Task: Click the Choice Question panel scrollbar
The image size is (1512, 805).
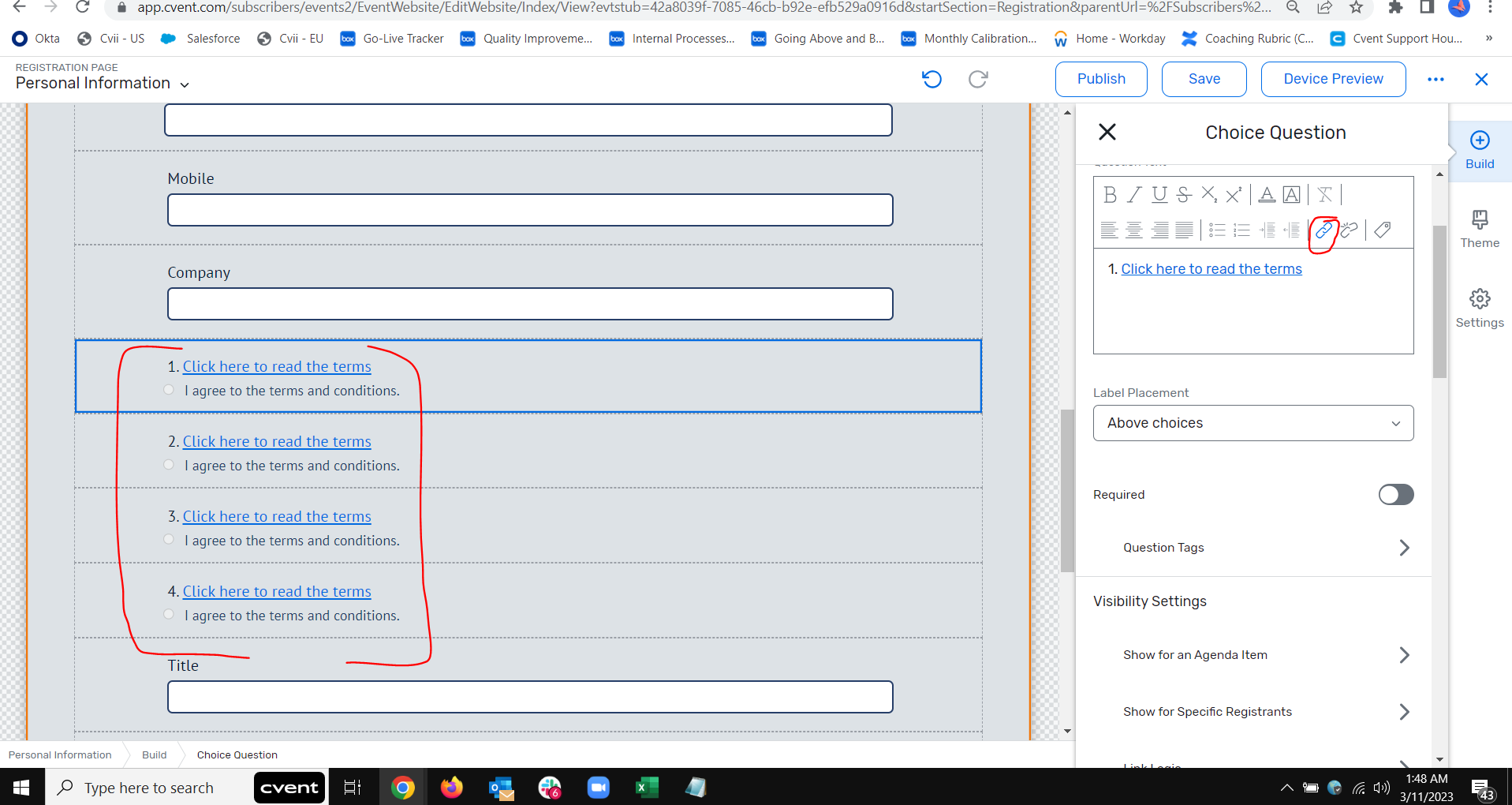Action: (1439, 301)
